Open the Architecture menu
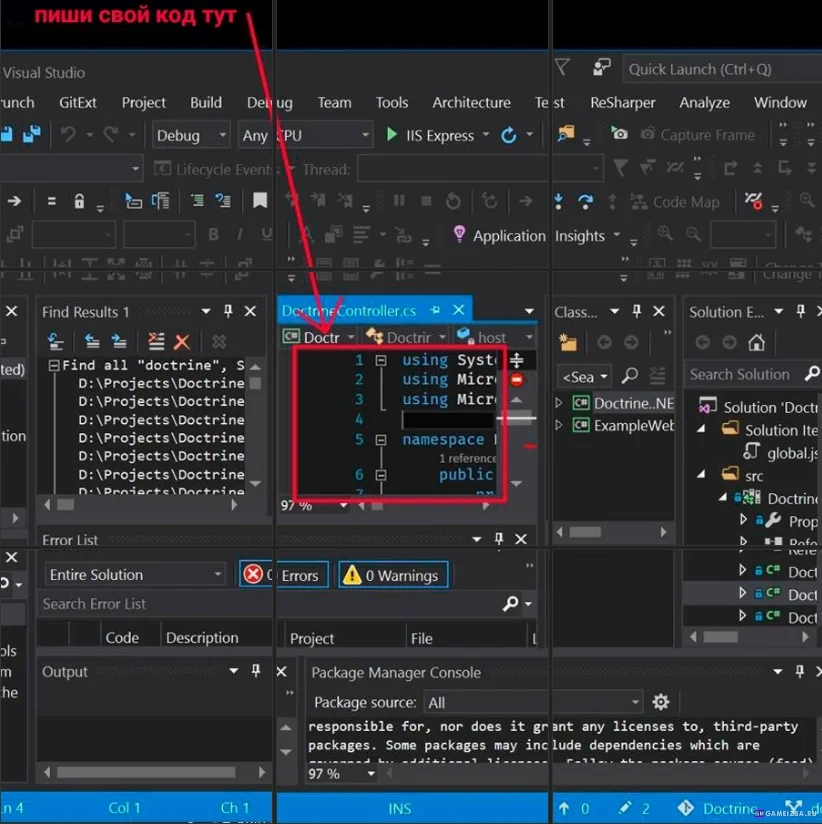The height and width of the screenshot is (824, 822). click(x=471, y=102)
